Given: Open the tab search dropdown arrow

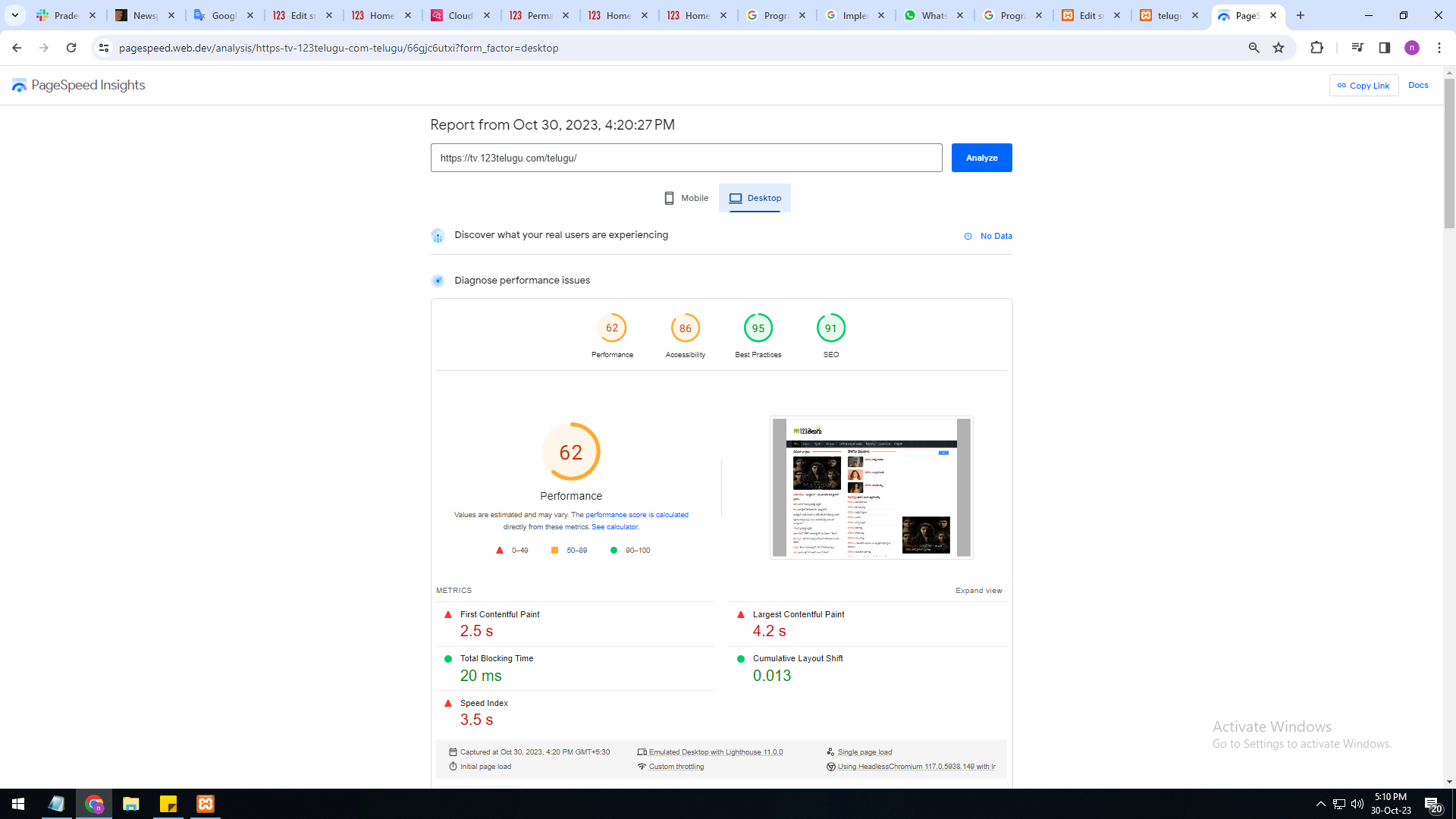Looking at the screenshot, I should point(15,15).
